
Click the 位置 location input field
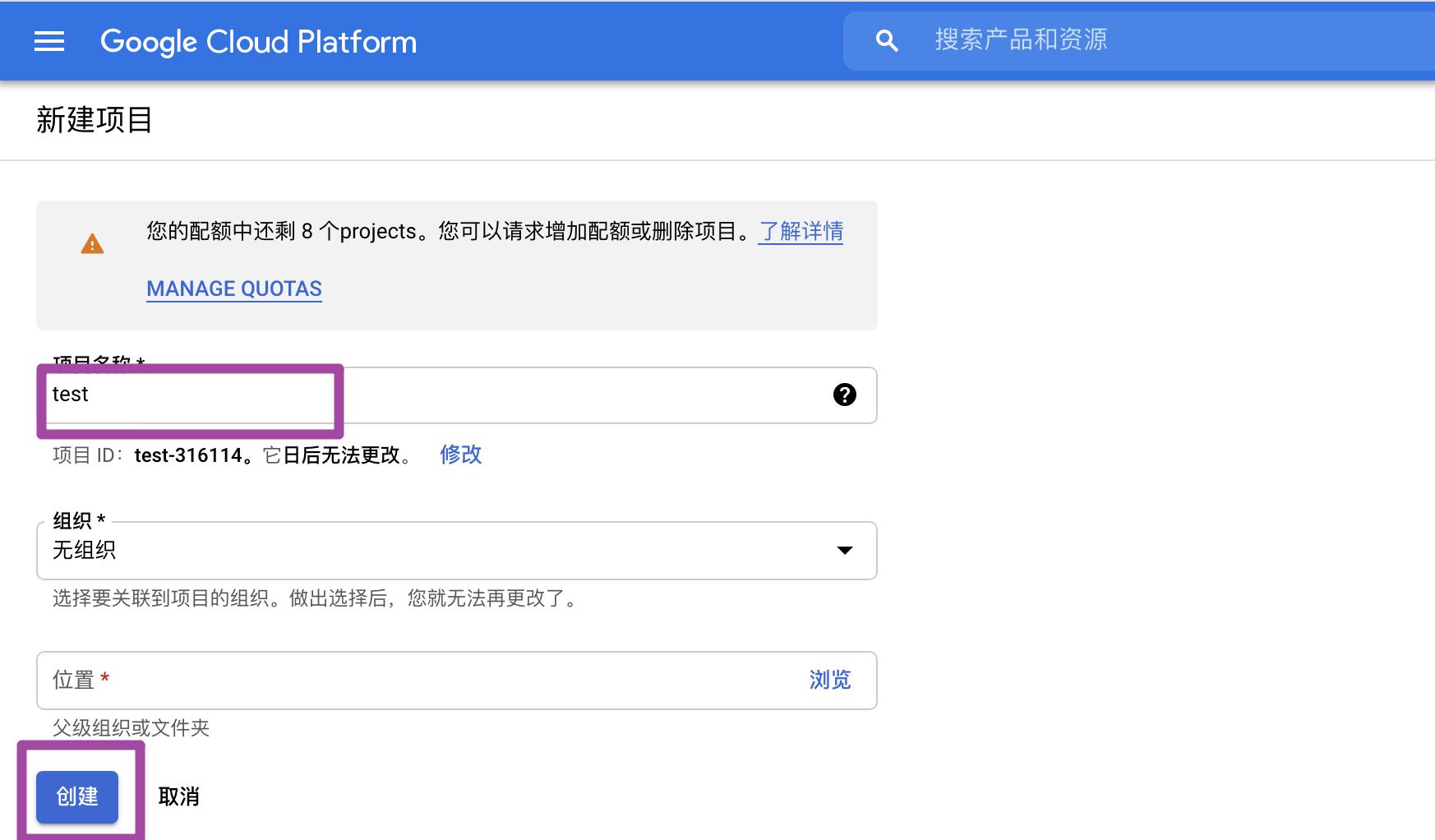tap(370, 680)
